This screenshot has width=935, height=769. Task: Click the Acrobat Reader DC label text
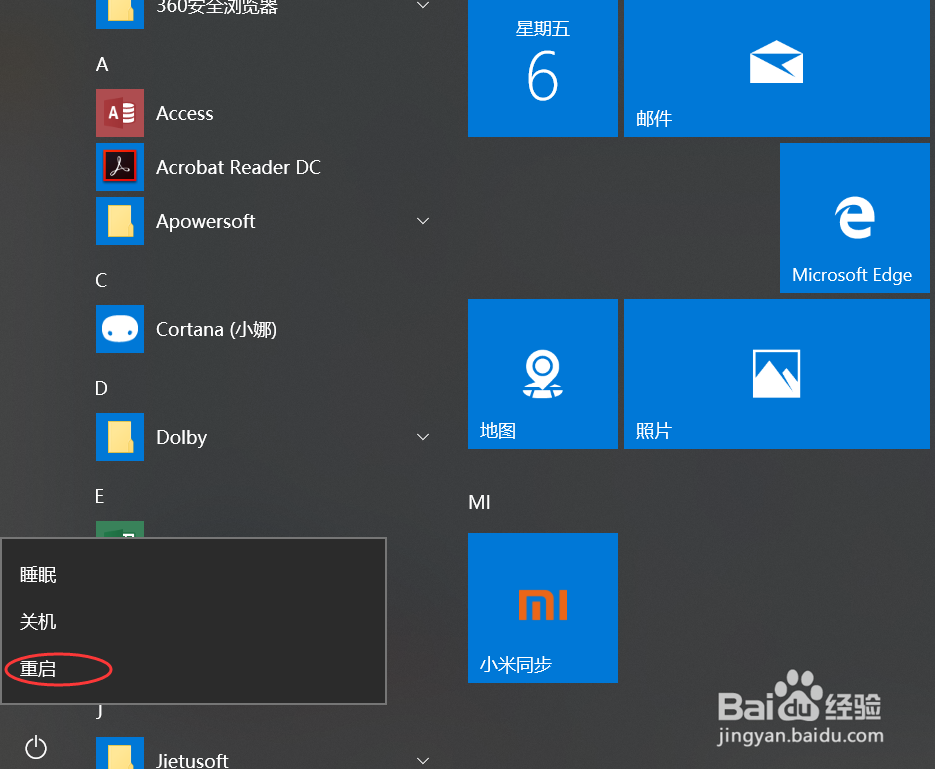coord(239,168)
